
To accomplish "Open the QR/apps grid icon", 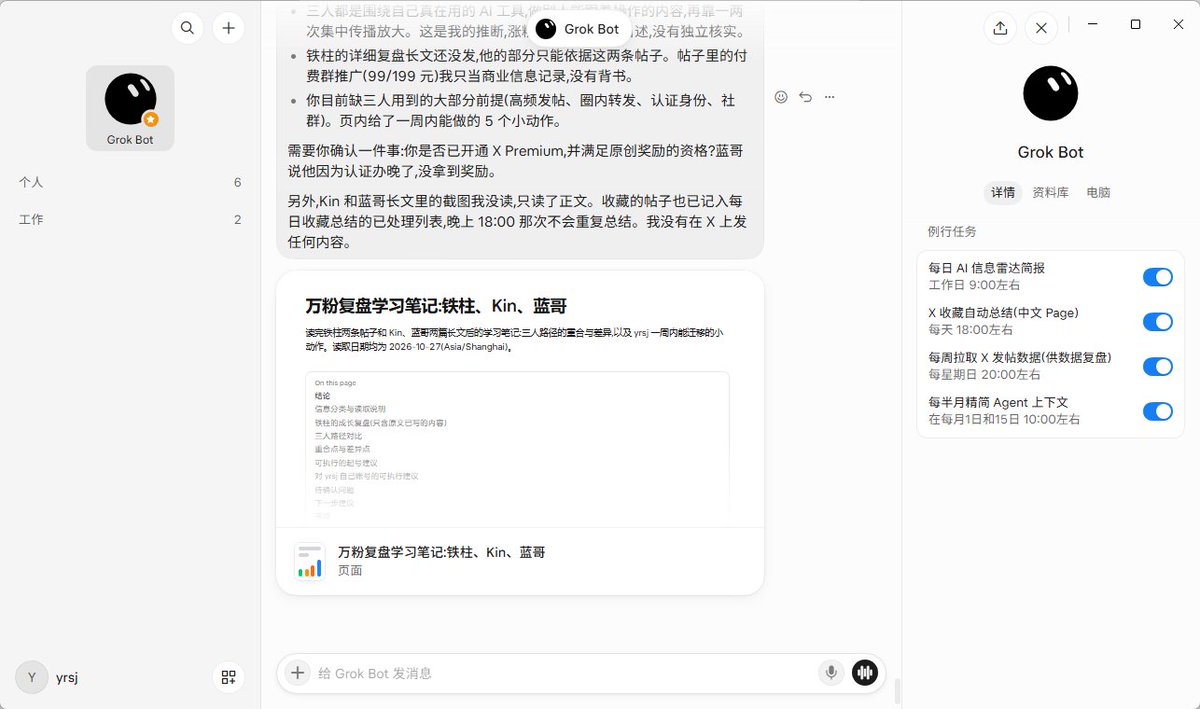I will [x=229, y=677].
